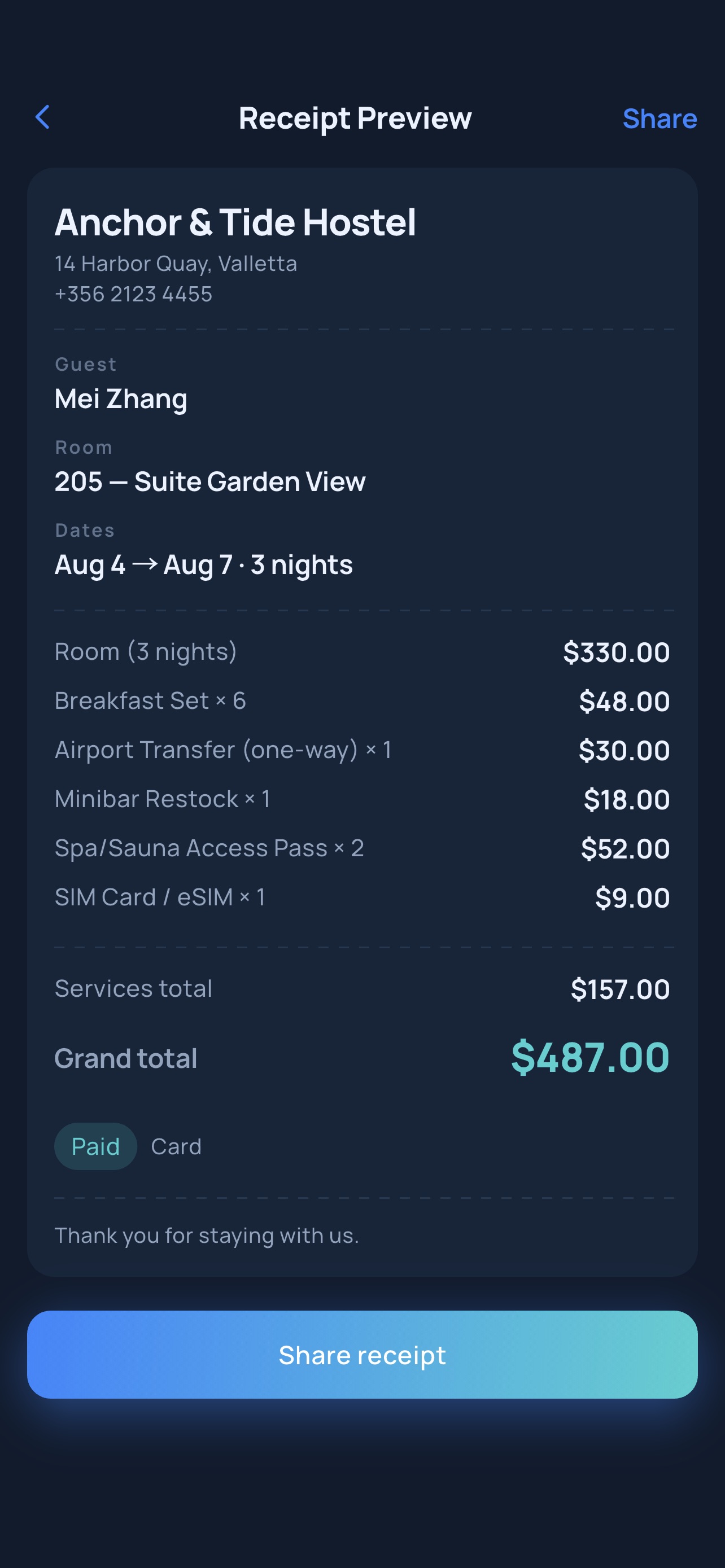Tap the Breakfast Set × 6 line
725x1568 pixels.
(362, 700)
